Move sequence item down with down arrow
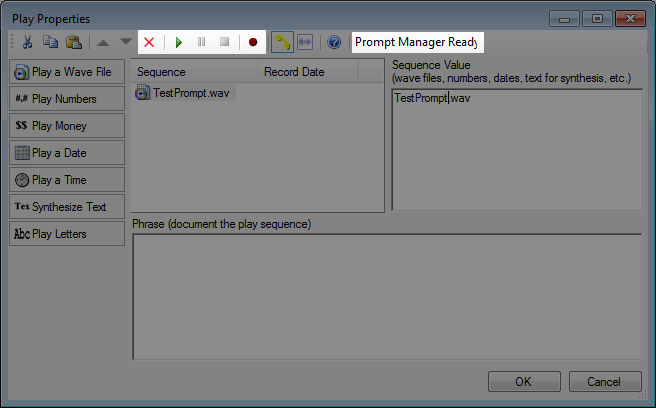Image resolution: width=656 pixels, height=408 pixels. pos(126,41)
